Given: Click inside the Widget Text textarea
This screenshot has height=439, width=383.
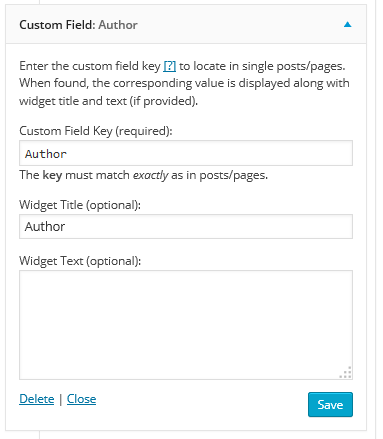Looking at the screenshot, I should click(186, 325).
